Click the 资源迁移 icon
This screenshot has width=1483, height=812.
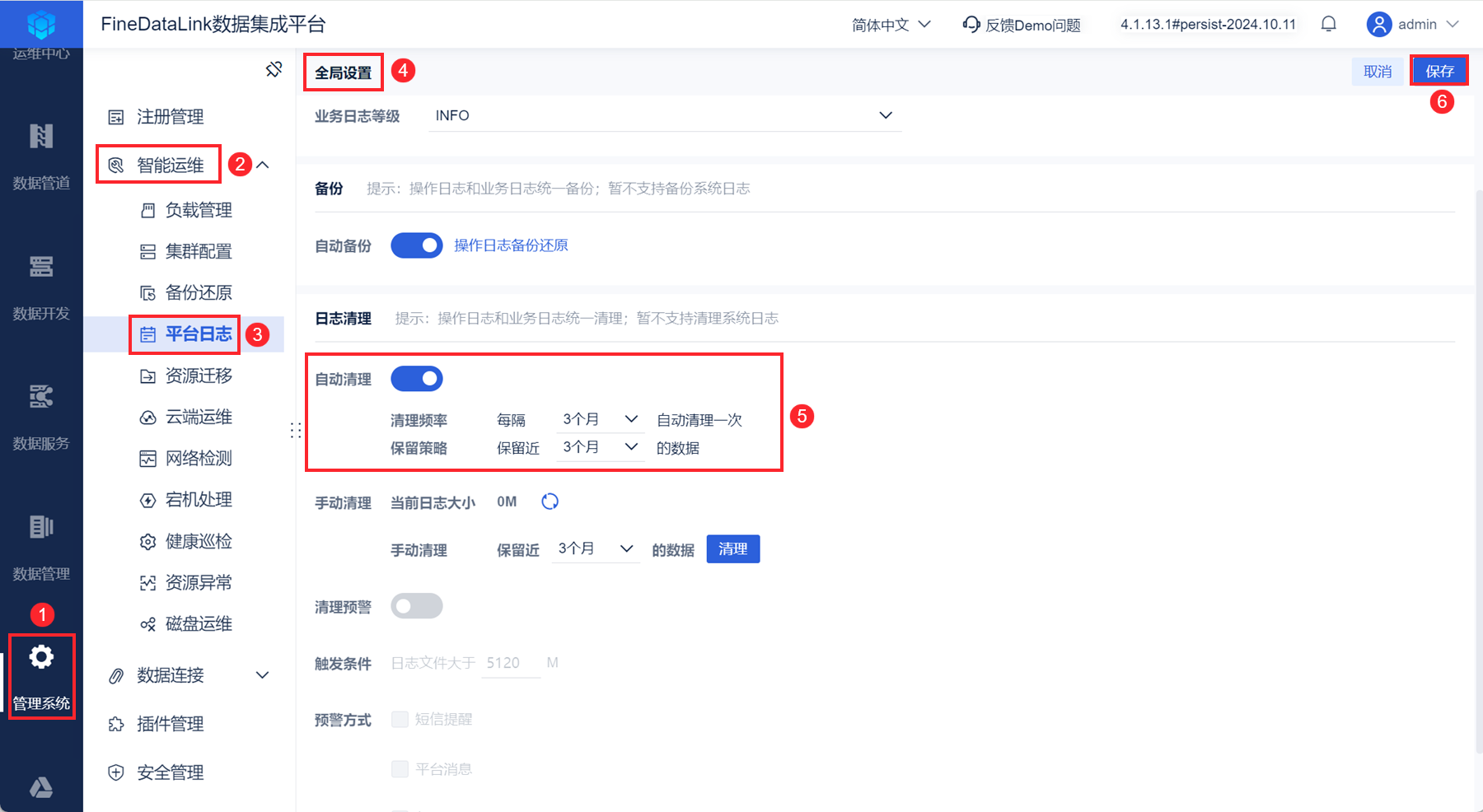tap(147, 376)
